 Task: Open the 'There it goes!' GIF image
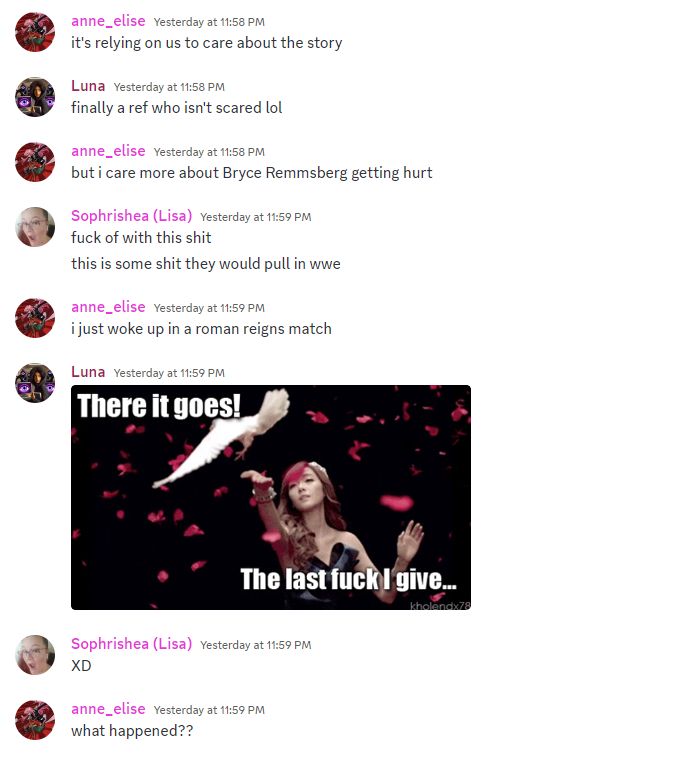271,497
